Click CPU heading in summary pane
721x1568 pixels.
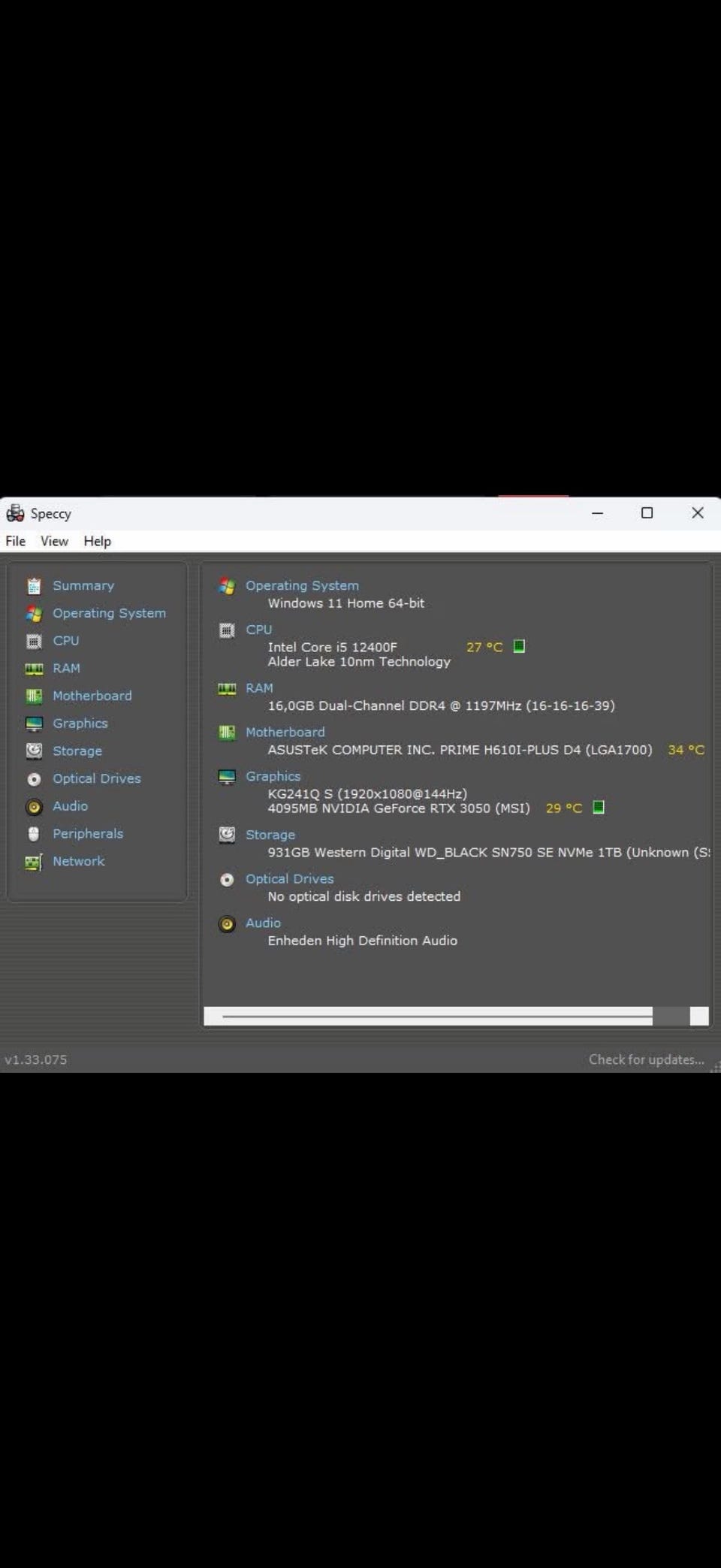pos(258,630)
